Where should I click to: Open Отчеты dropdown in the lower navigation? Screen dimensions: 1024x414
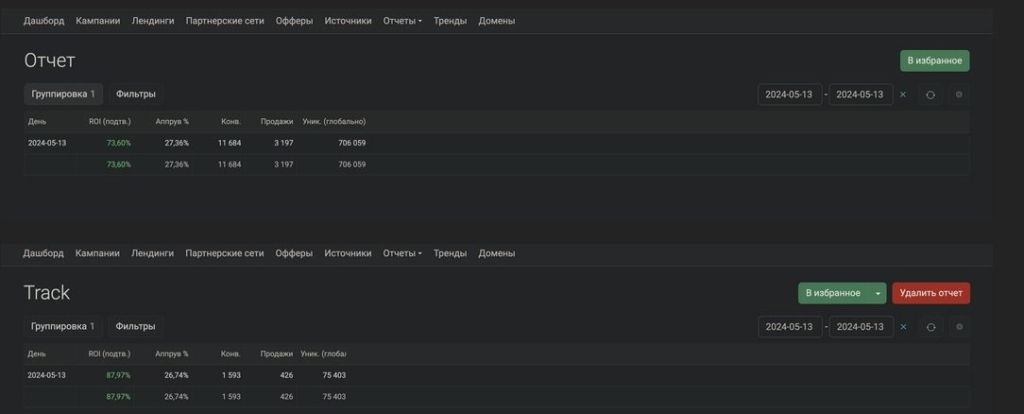(x=402, y=253)
